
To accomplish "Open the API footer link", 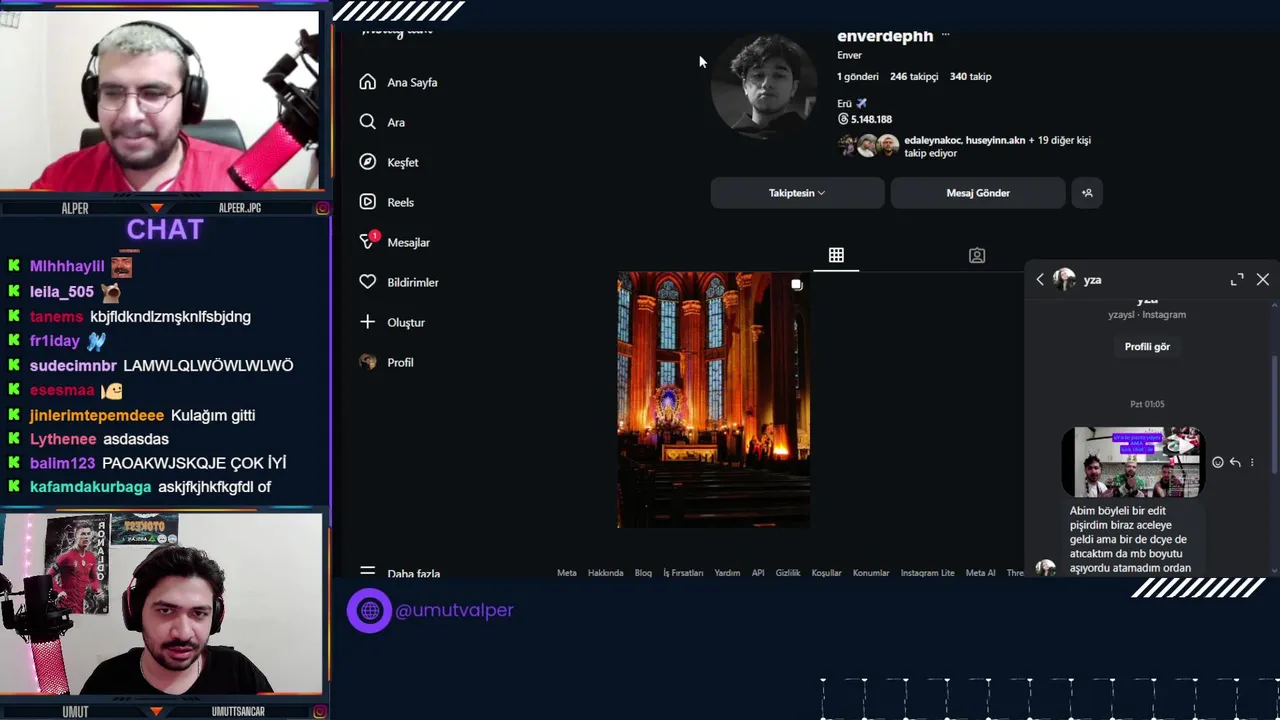I will pos(758,573).
